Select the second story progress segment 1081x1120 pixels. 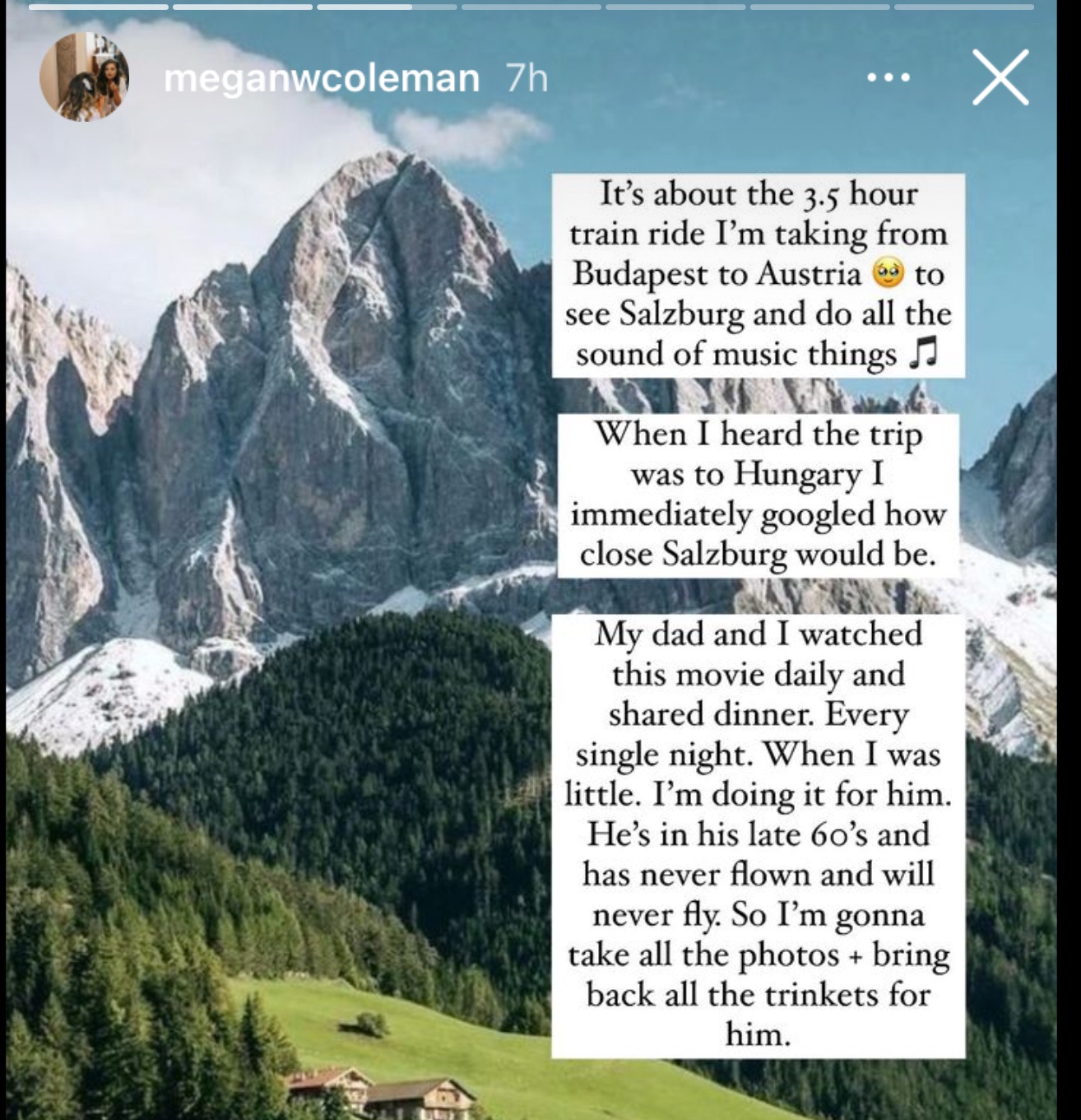click(243, 7)
